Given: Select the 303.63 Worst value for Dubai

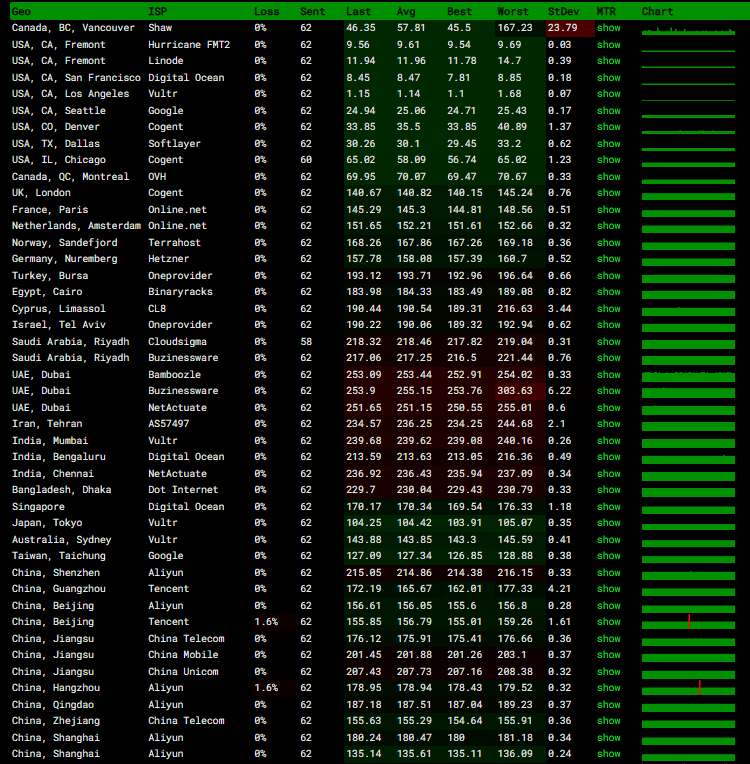Looking at the screenshot, I should coord(515,391).
